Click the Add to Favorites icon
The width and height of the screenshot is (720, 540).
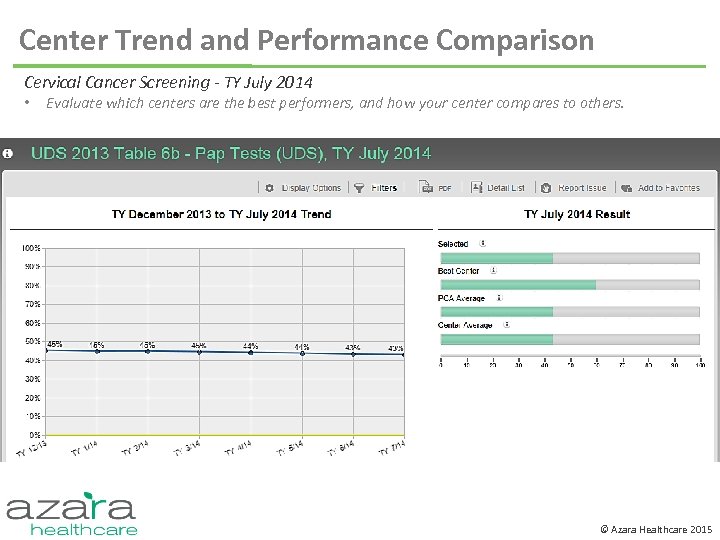tap(626, 188)
